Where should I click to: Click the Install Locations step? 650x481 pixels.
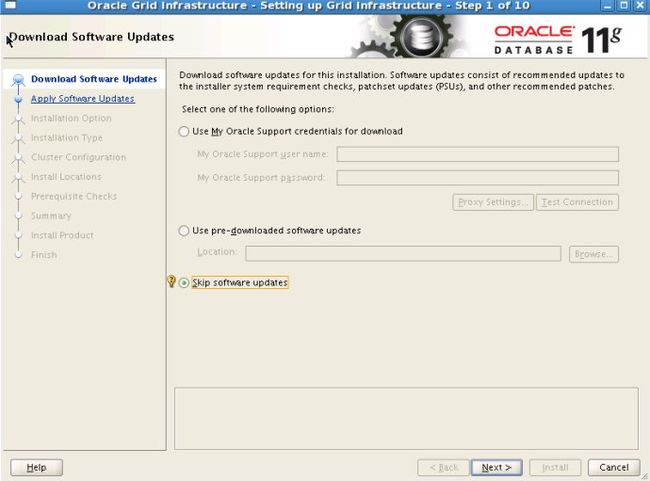point(66,177)
